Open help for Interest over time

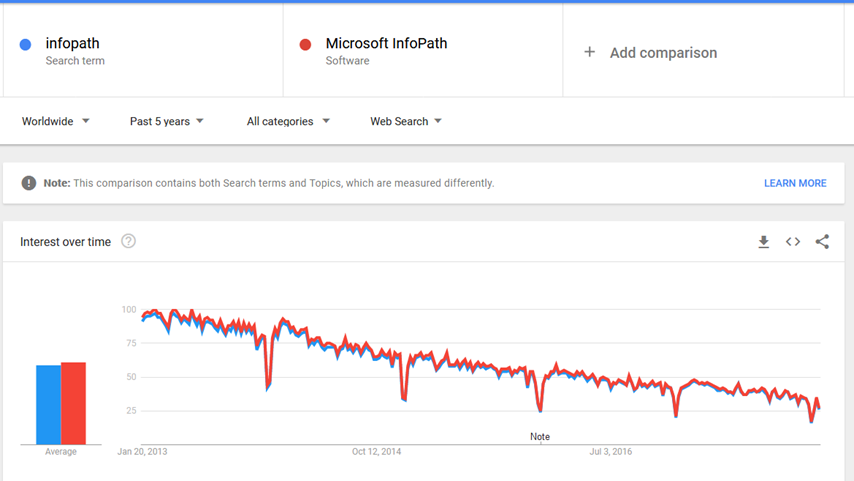128,241
